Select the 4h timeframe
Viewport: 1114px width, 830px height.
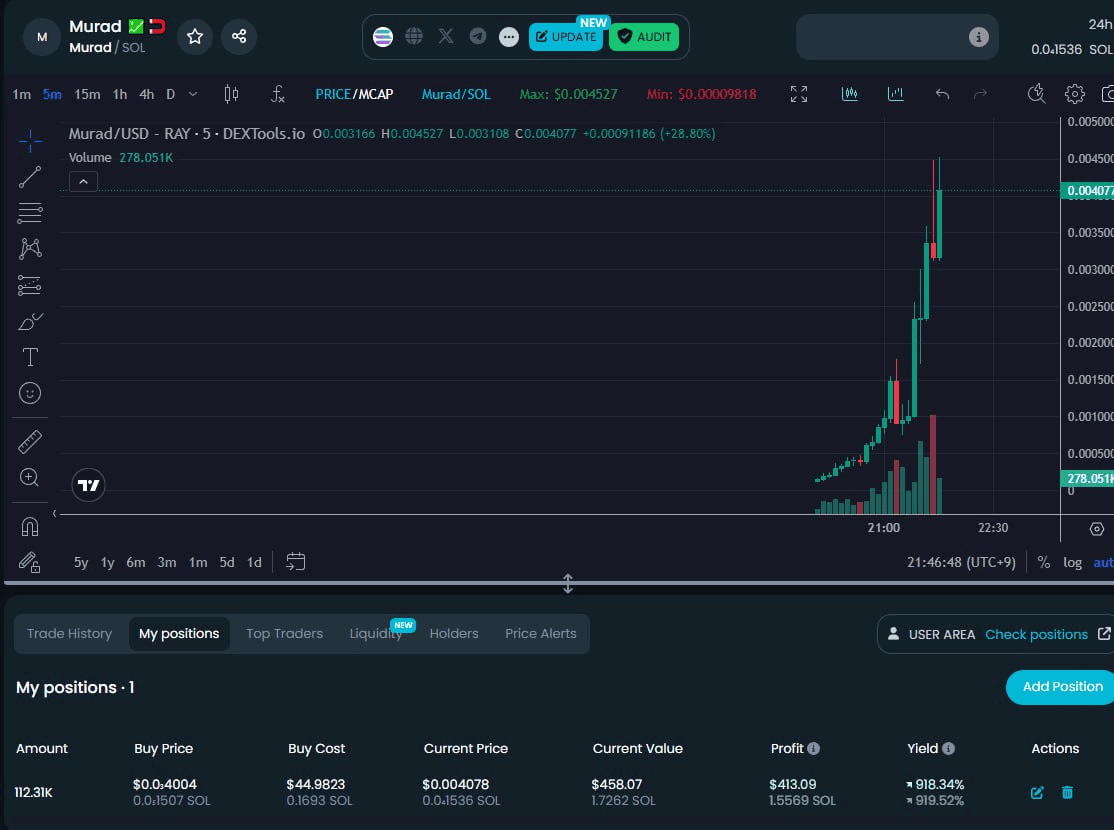(x=146, y=94)
